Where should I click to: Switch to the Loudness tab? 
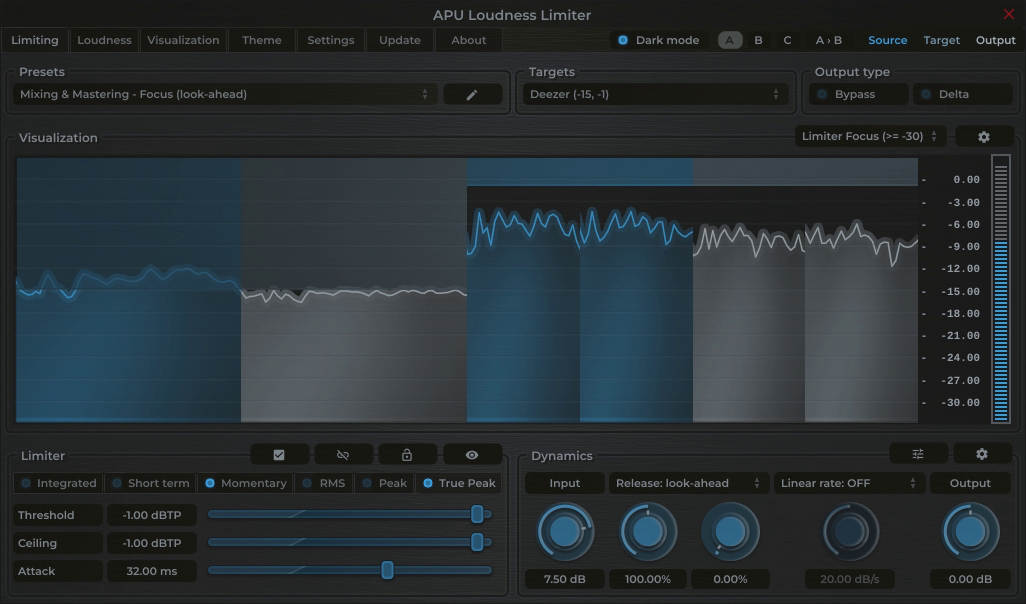tap(104, 40)
